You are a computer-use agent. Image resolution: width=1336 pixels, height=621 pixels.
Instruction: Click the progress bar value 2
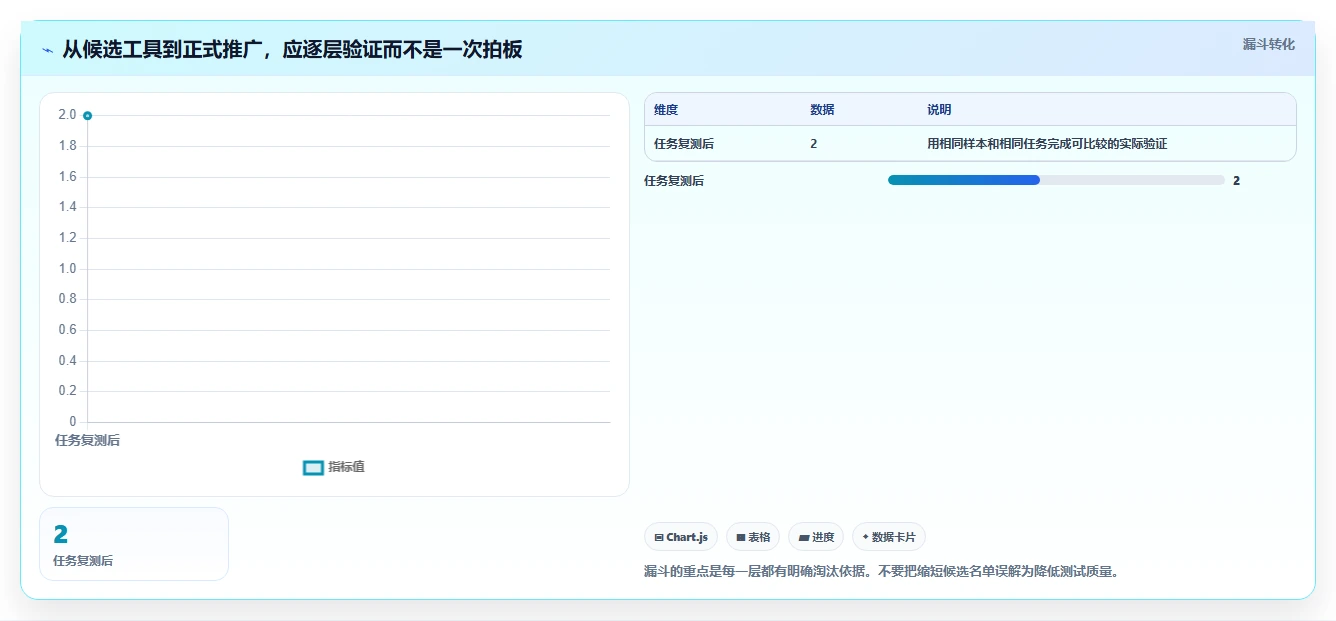pos(1236,181)
